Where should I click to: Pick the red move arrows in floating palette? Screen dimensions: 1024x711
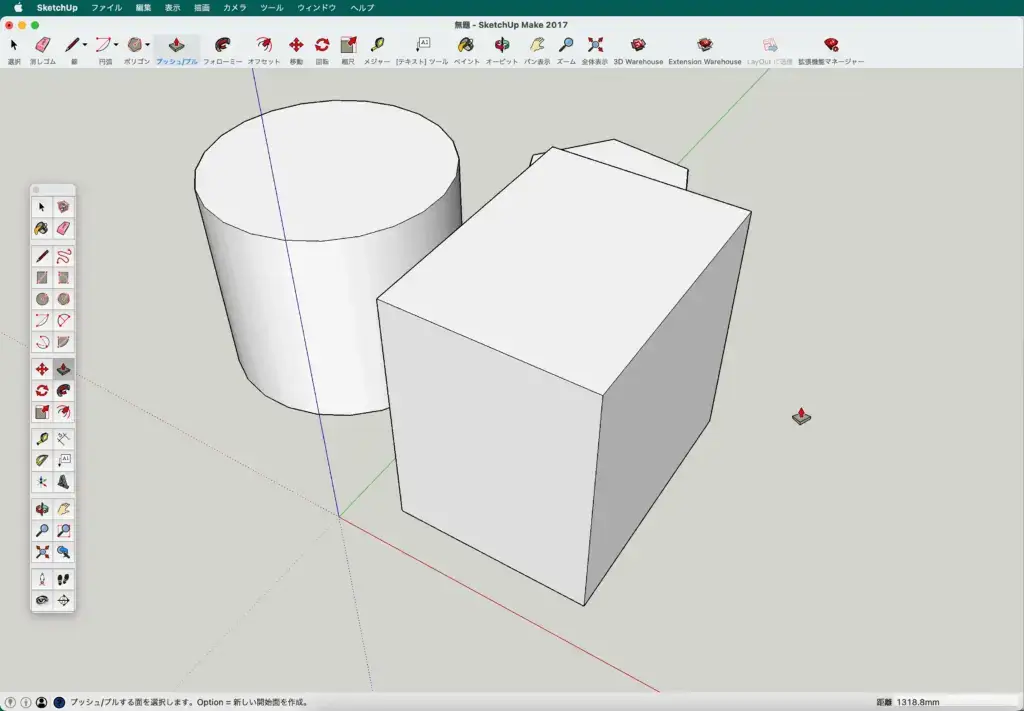coord(42,370)
